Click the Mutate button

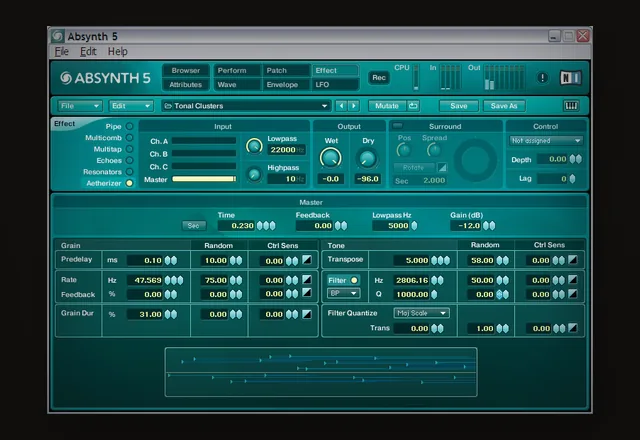pos(387,106)
